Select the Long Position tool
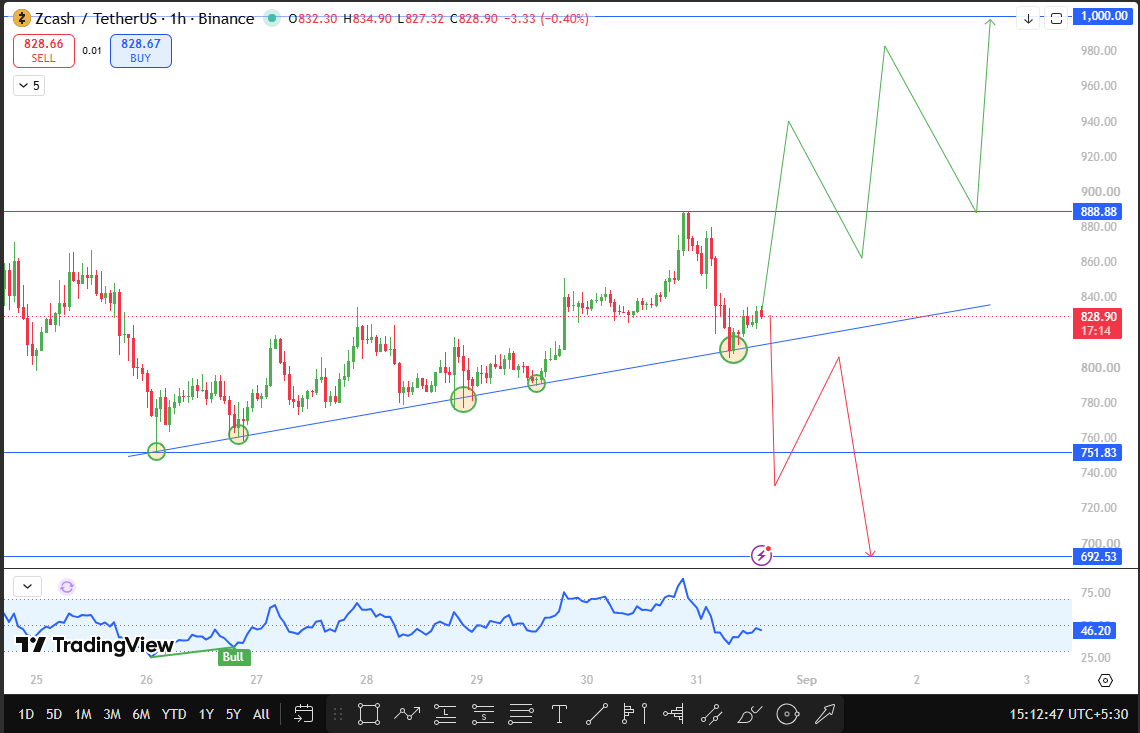The height and width of the screenshot is (733, 1140). (x=445, y=714)
